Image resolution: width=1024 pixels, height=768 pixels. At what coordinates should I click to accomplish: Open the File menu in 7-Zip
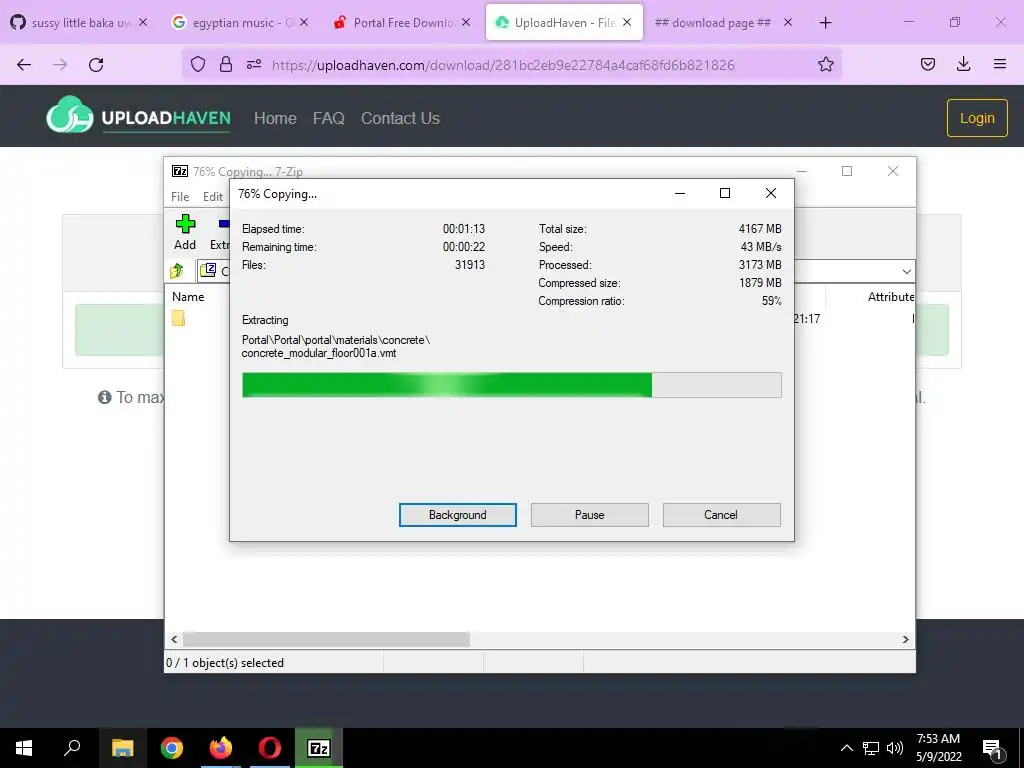coord(180,197)
